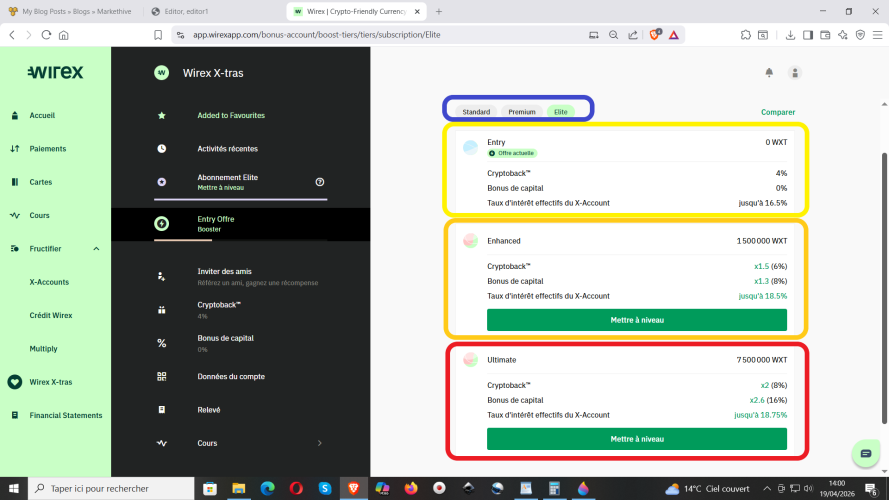This screenshot has height=500, width=889.
Task: Click the percent icon for Bonus de capital
Action: pyautogui.click(x=162, y=343)
